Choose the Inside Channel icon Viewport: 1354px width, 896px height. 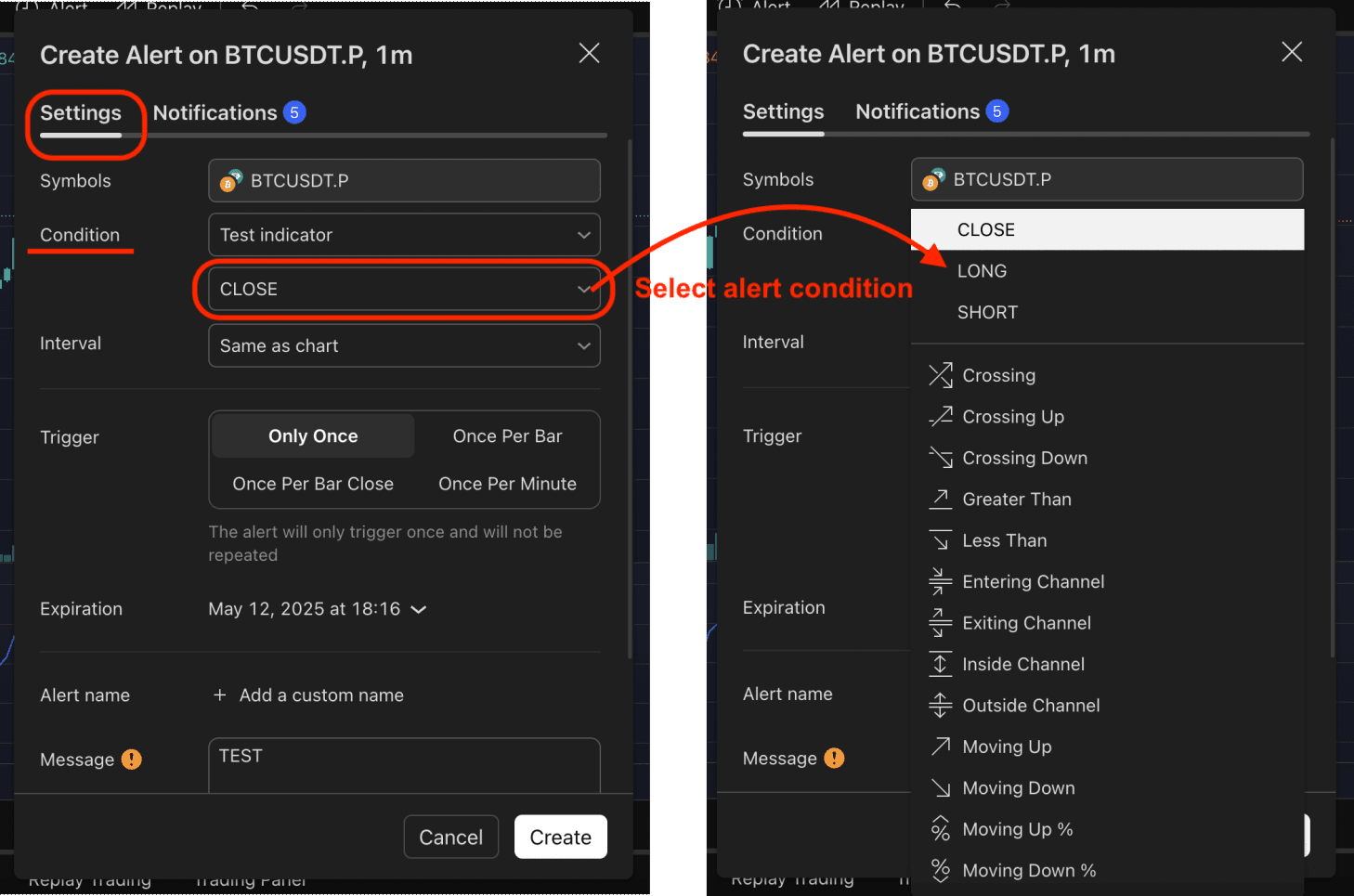point(940,665)
